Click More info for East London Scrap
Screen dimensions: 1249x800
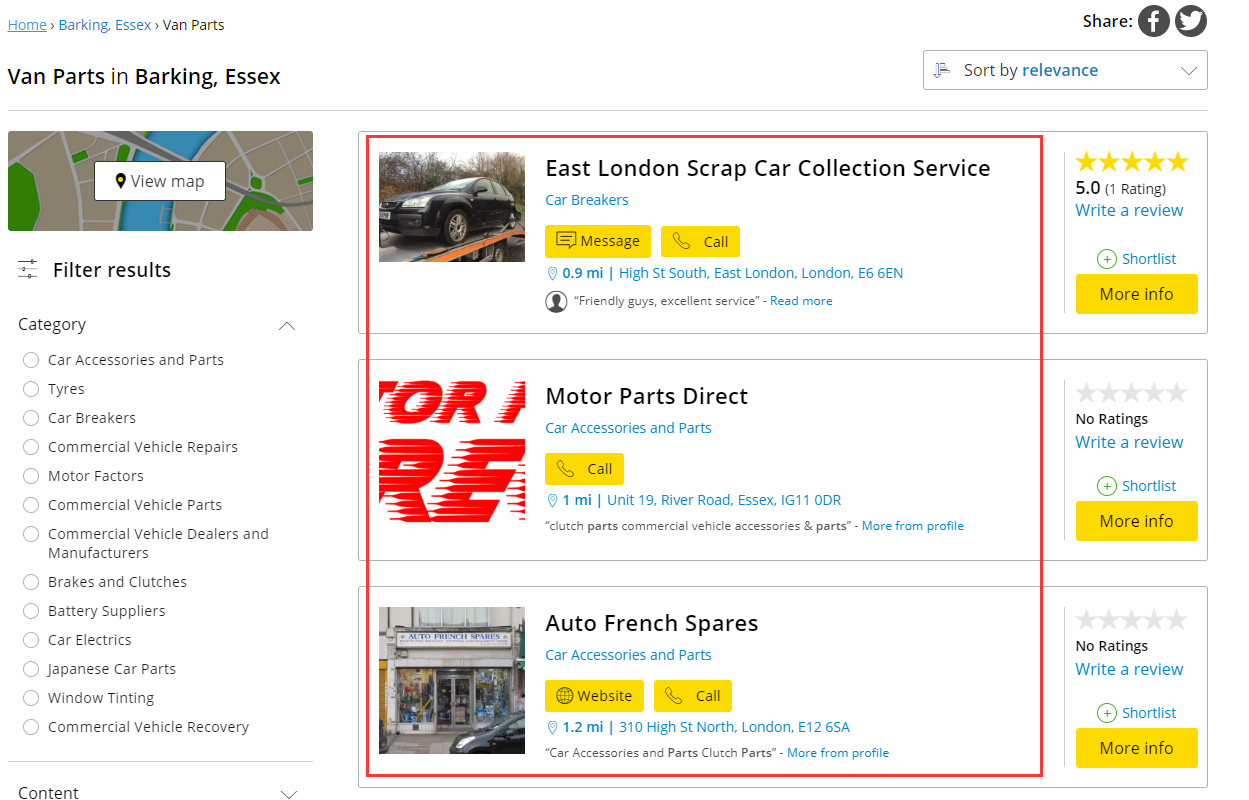click(x=1136, y=294)
